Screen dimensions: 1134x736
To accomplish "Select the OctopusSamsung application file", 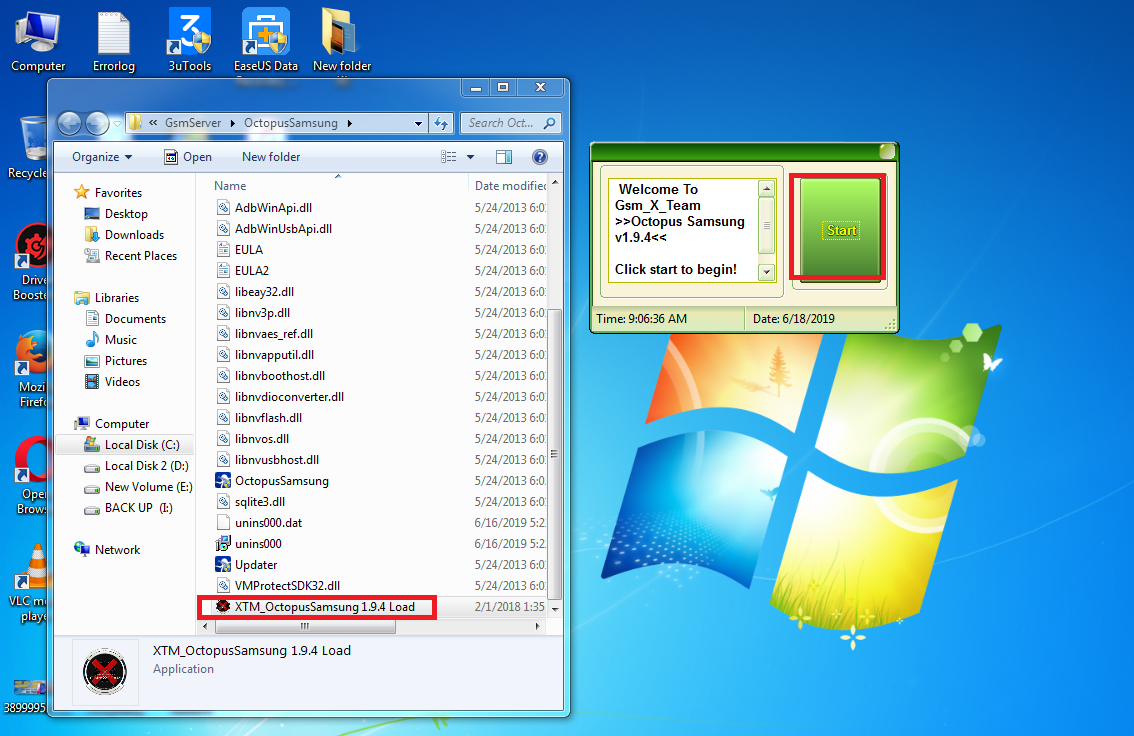I will (x=272, y=481).
